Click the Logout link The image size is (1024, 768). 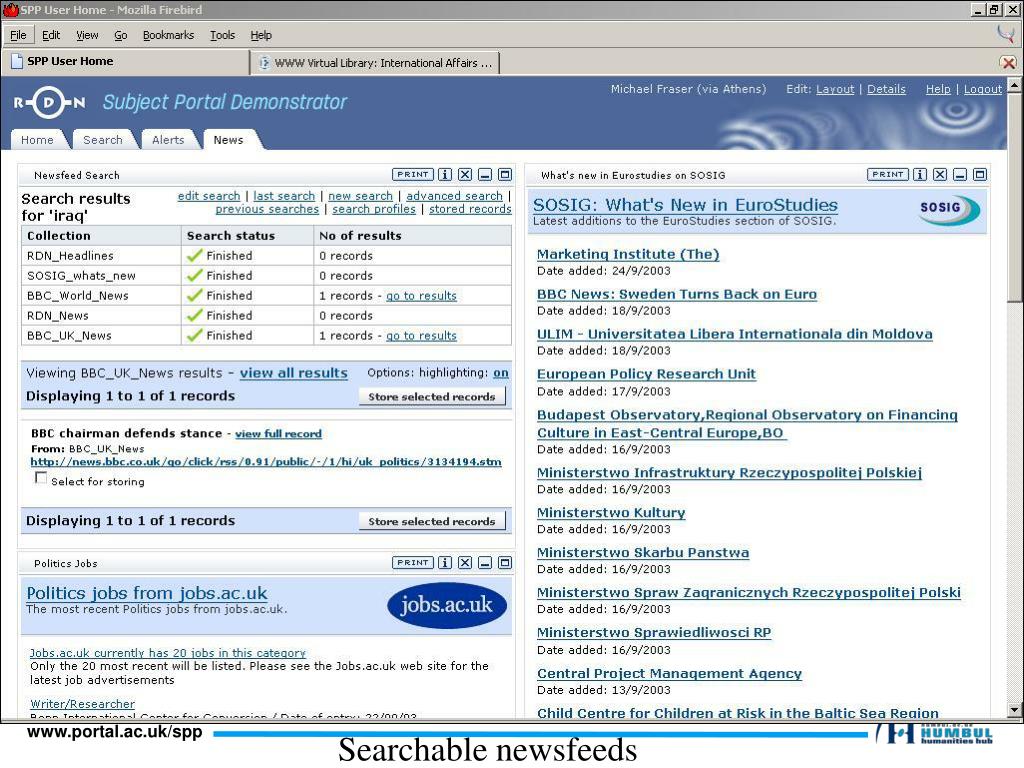983,89
